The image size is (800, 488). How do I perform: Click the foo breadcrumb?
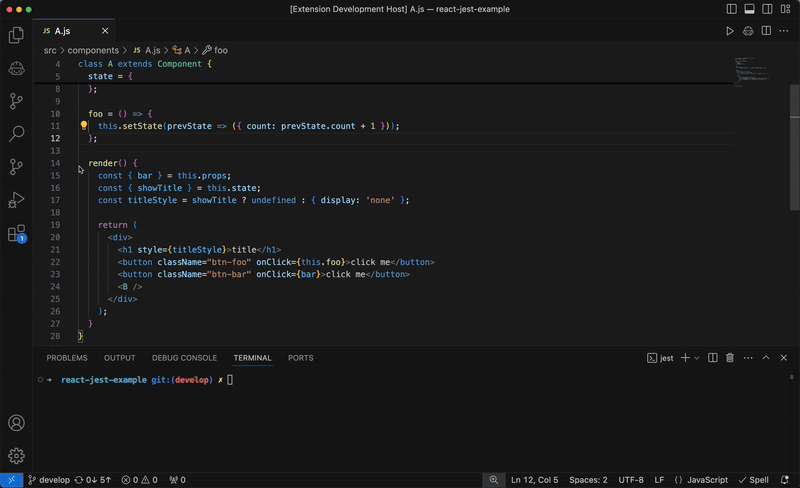[x=215, y=50]
